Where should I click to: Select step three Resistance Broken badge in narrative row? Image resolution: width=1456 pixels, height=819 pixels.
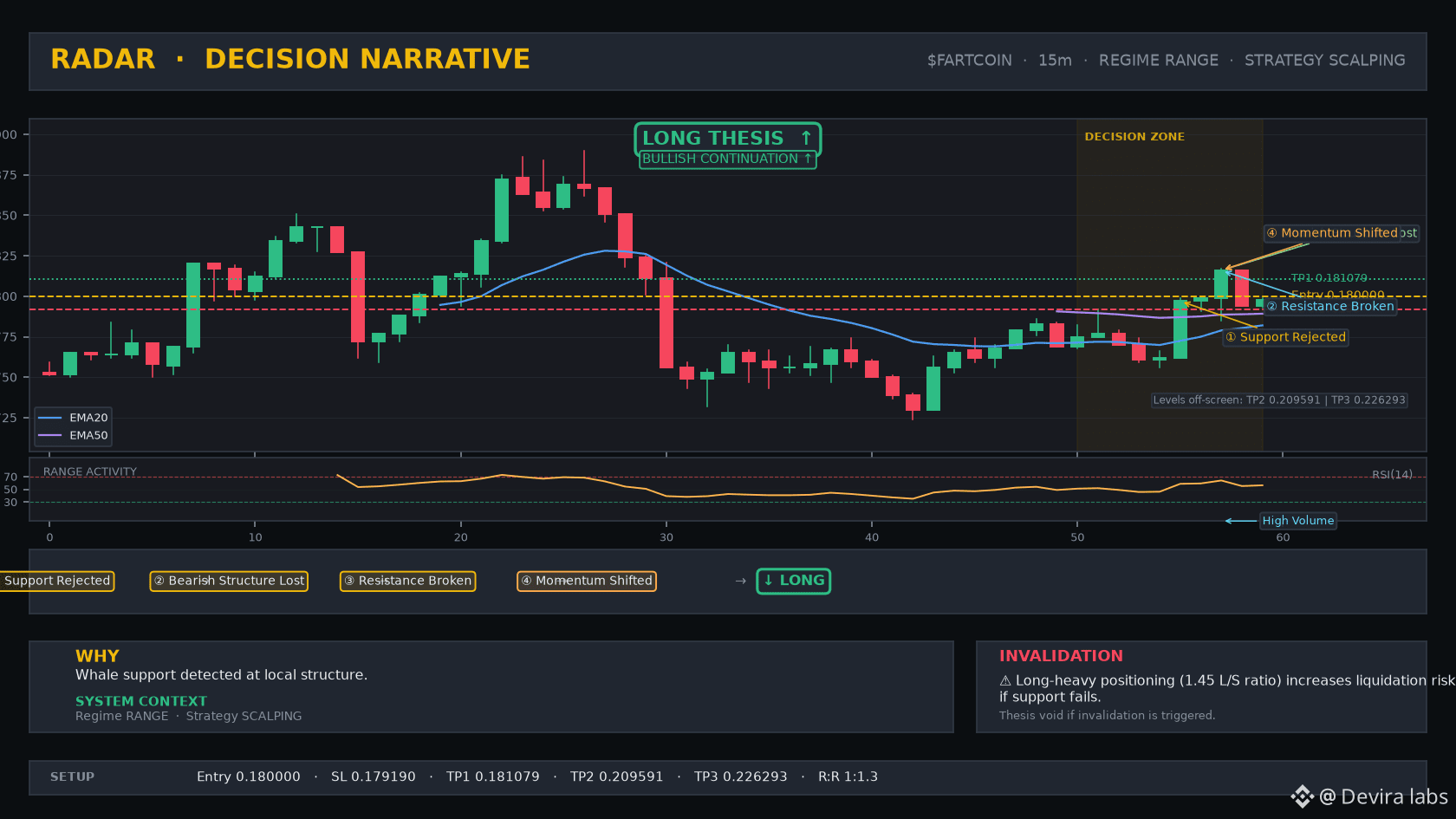[x=407, y=581]
